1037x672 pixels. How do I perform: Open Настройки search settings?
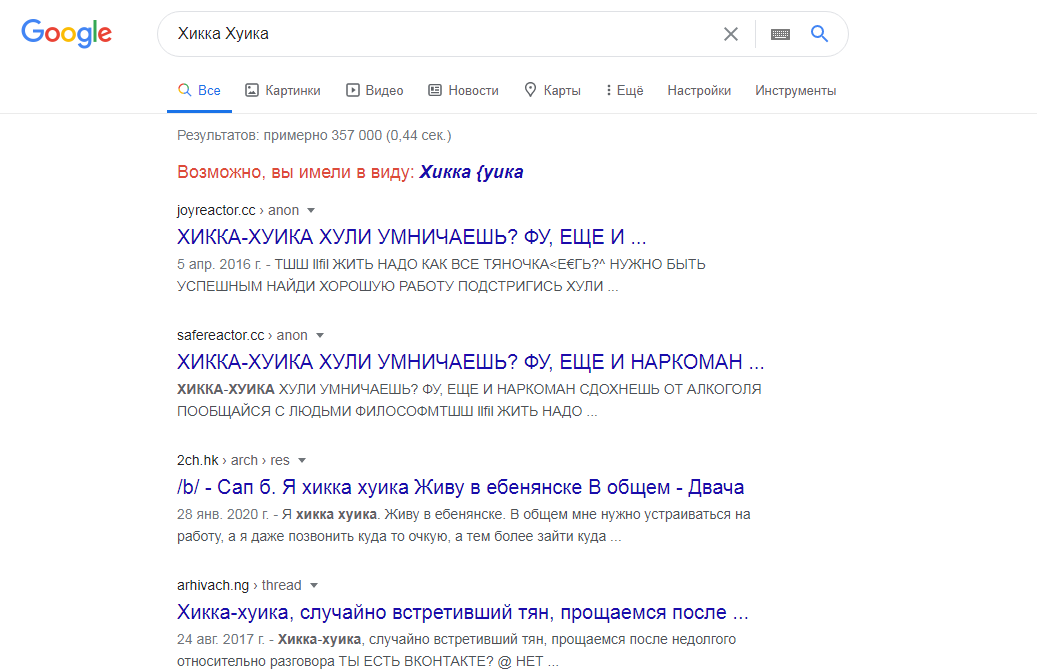tap(699, 90)
